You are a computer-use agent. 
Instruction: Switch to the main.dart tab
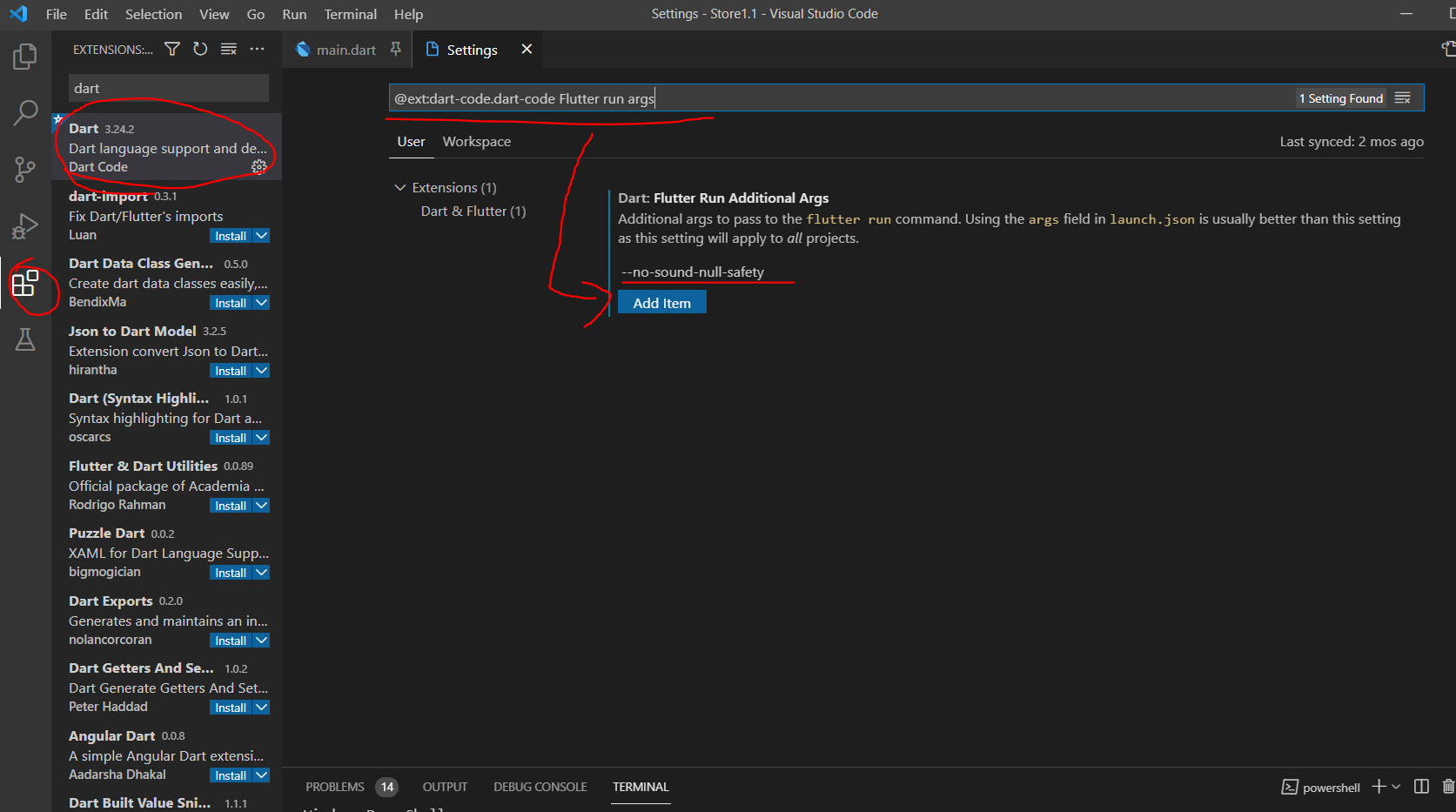tap(346, 50)
